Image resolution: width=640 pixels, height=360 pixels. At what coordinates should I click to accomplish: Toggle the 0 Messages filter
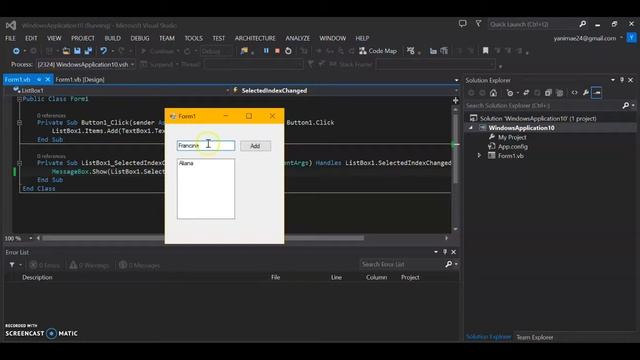point(139,265)
